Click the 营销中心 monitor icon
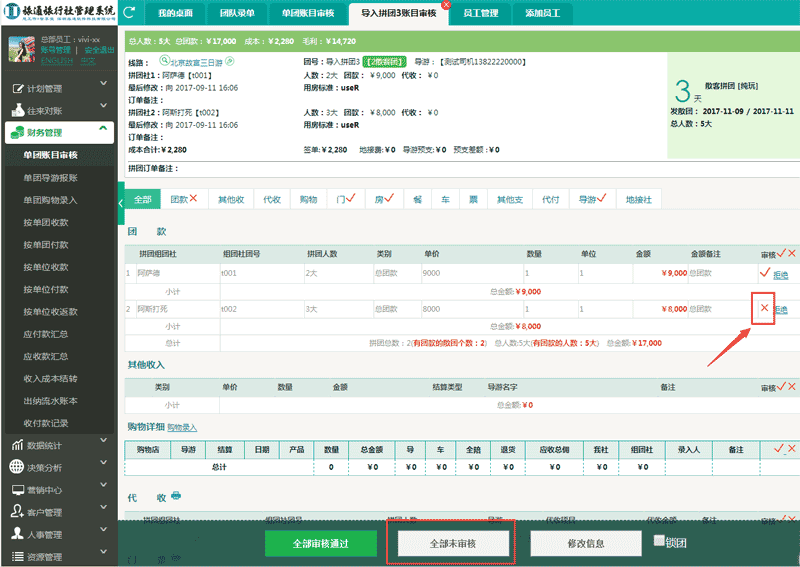Viewport: 800px width, 567px height. coord(17,490)
